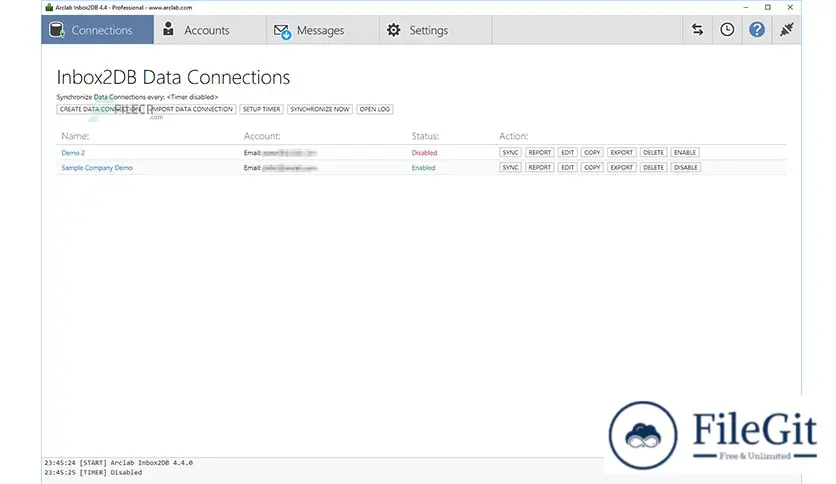Open the Demo 2 connection link
Viewport: 836px width, 484px height.
click(x=73, y=152)
